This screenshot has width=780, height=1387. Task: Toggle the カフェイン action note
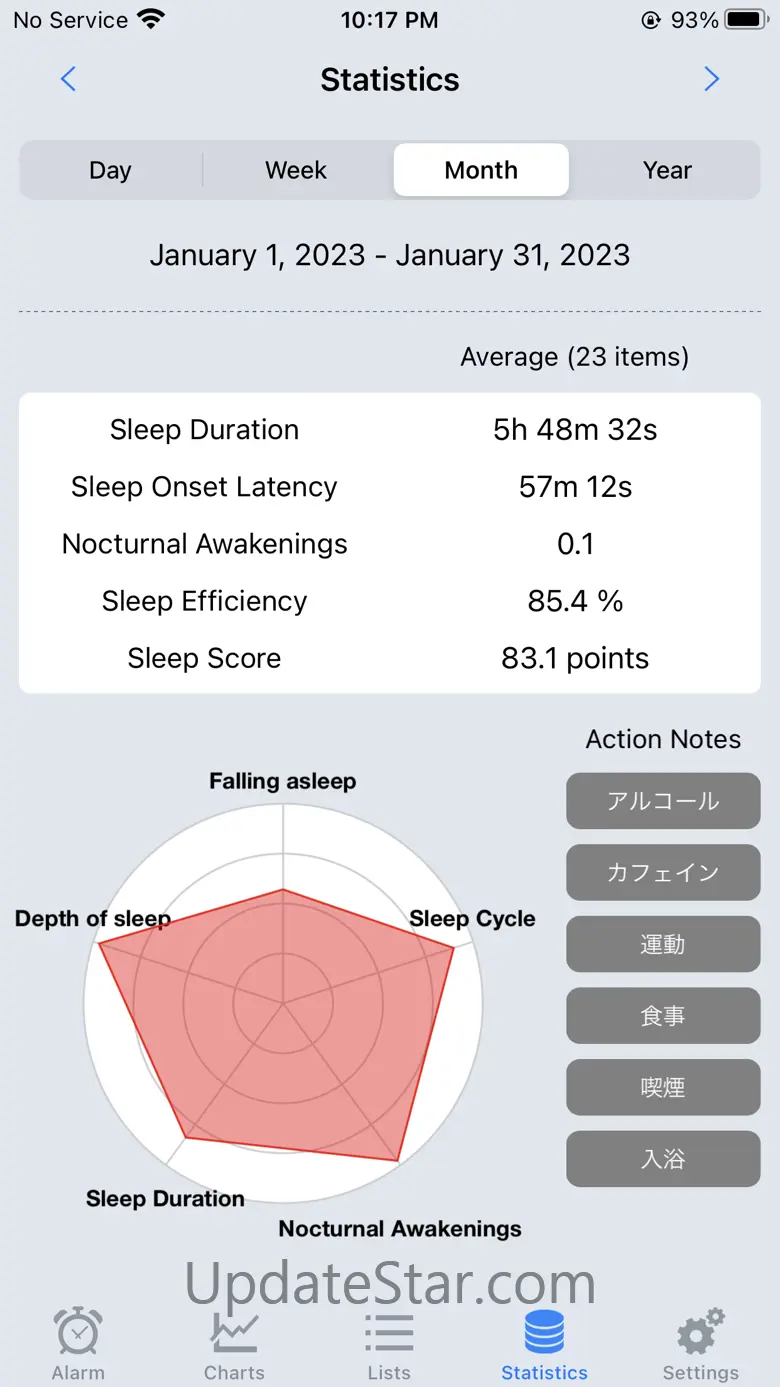663,873
